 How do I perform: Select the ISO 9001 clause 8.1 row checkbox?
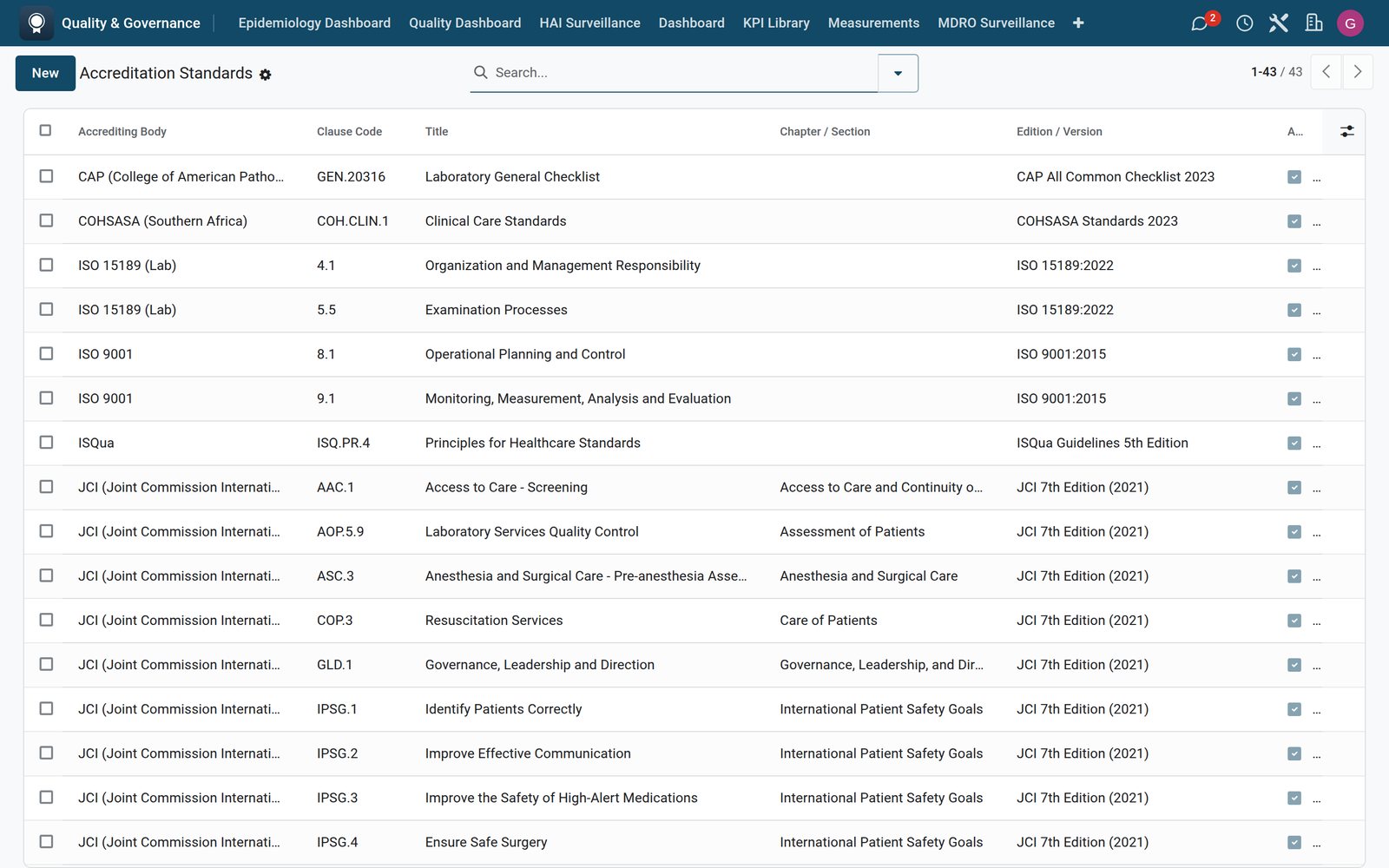coord(46,353)
